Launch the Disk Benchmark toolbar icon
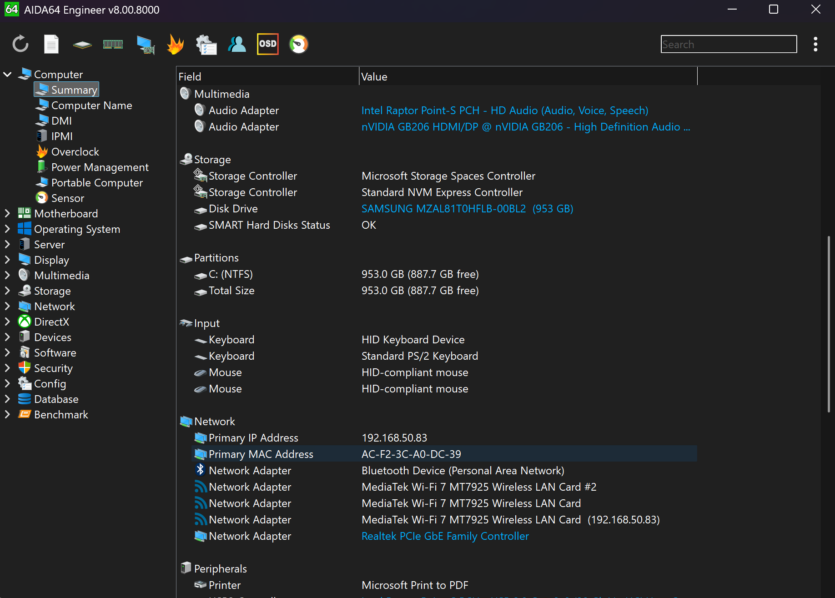Screen dimensions: 835x598 [x=82, y=45]
